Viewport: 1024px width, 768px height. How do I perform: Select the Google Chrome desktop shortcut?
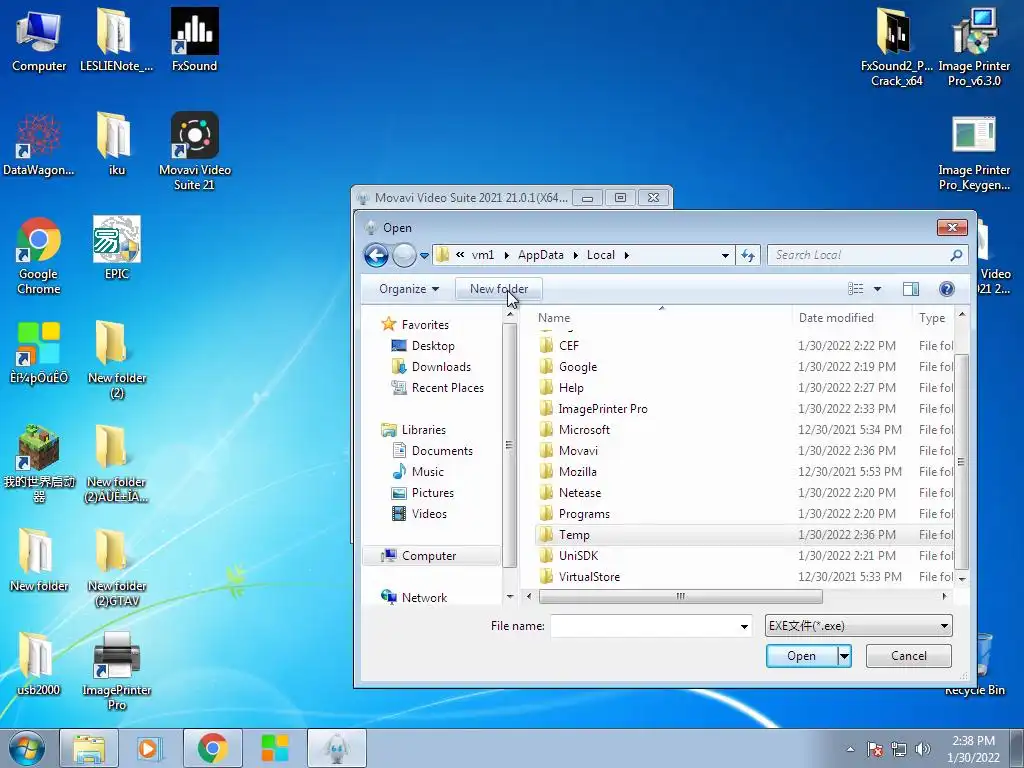(39, 256)
